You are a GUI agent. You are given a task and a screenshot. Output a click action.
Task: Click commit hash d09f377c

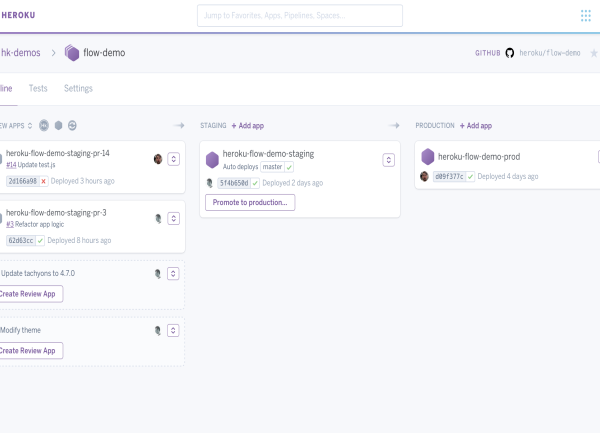click(449, 177)
